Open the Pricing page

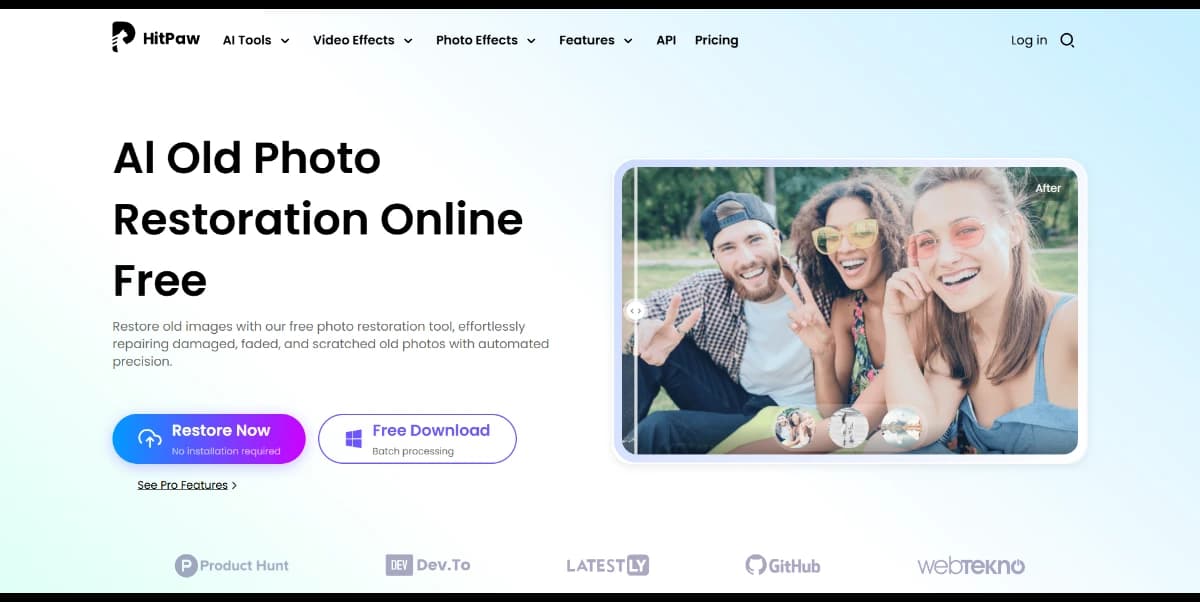[x=716, y=40]
